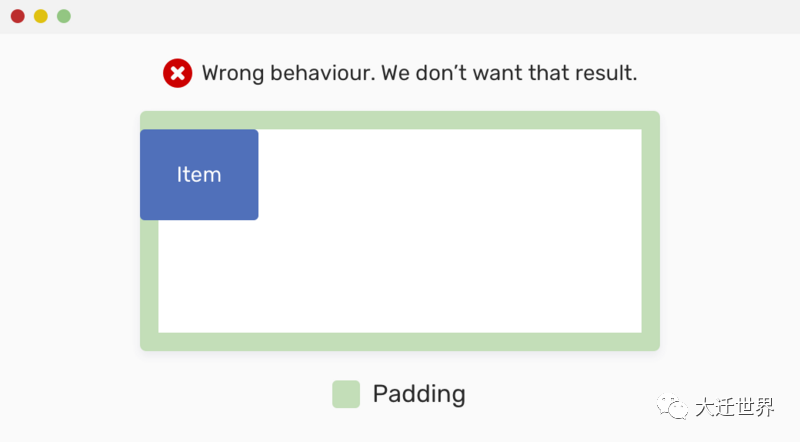
Task: Click the "Item" label text
Action: tap(199, 175)
